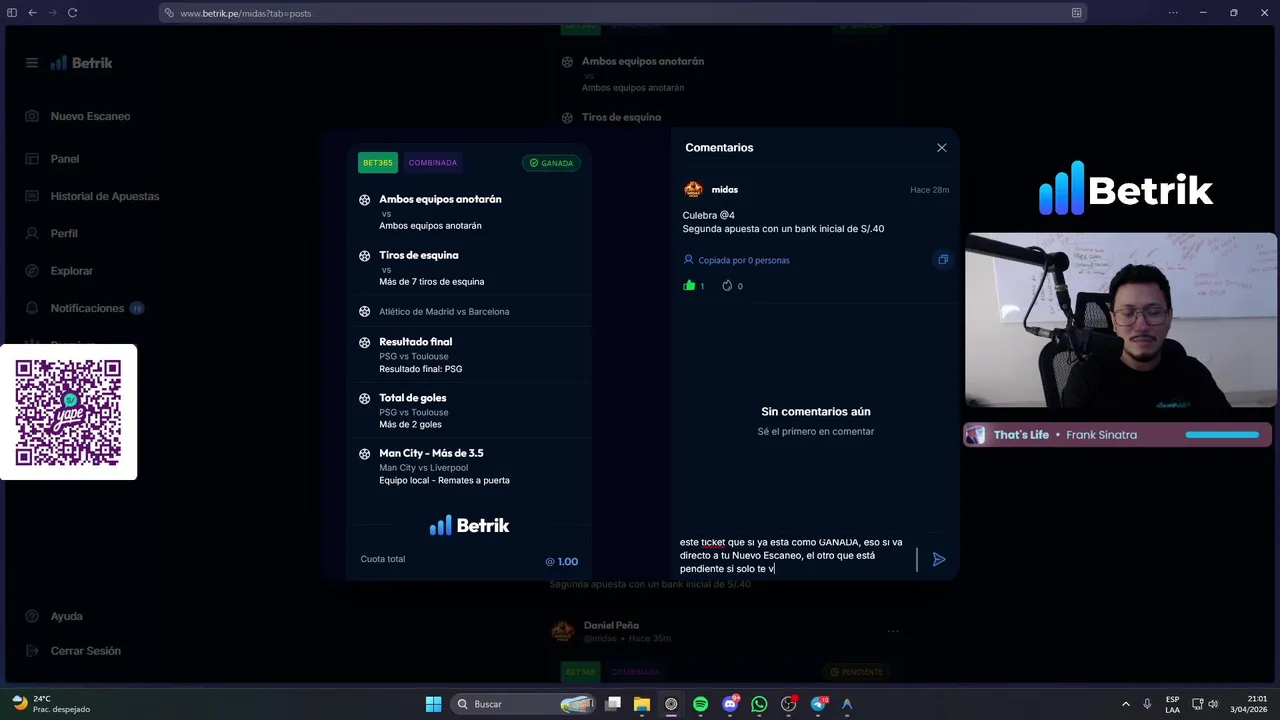Click Cerrar Sesión to log out

86,651
